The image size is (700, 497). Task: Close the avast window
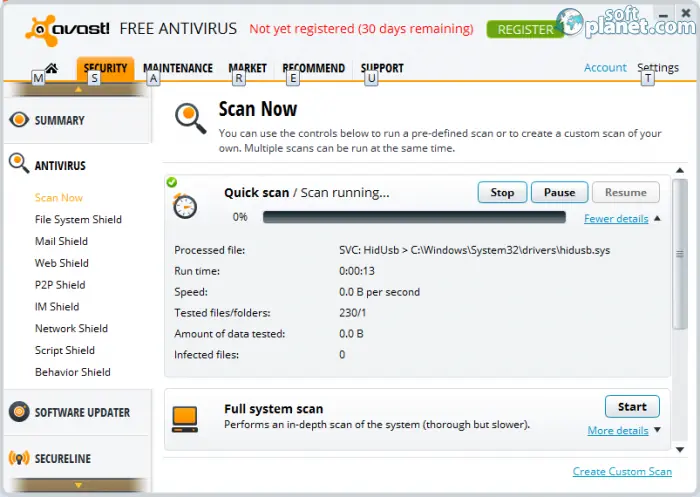pyautogui.click(x=686, y=13)
